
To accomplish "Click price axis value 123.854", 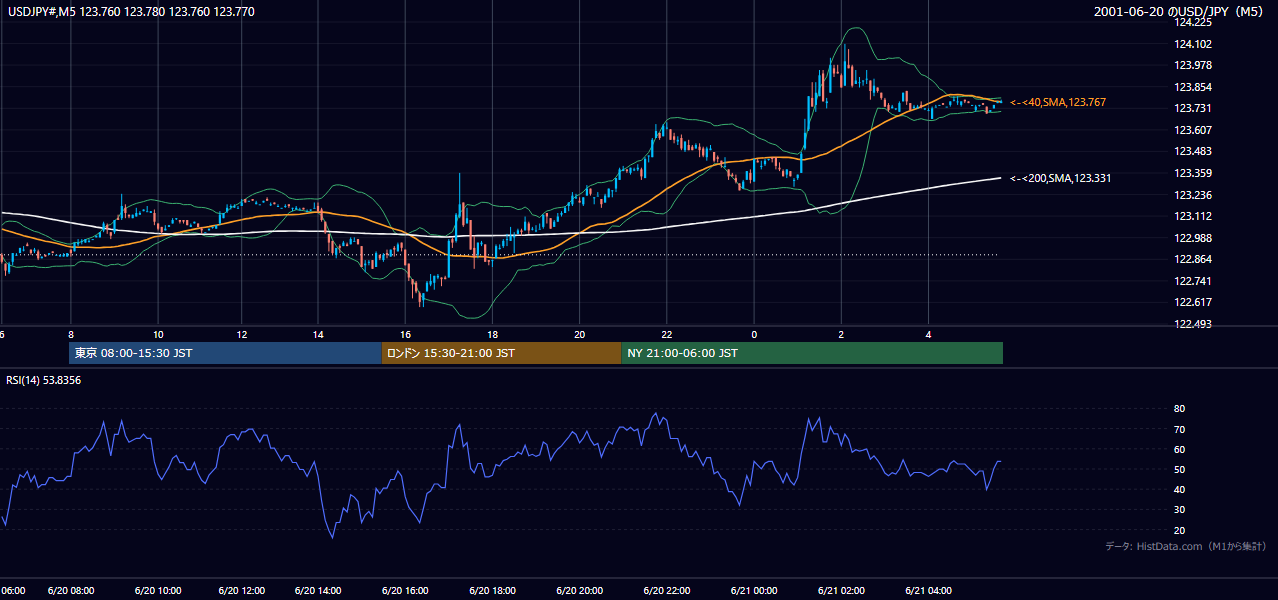I will pos(1193,87).
